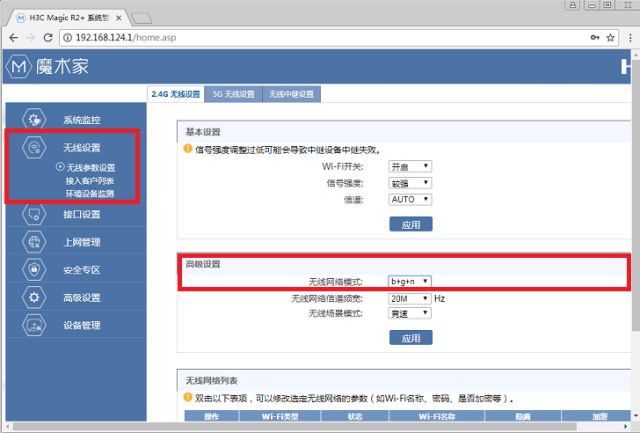
Task: Open the 接入客户列表 submenu link
Action: [90, 181]
